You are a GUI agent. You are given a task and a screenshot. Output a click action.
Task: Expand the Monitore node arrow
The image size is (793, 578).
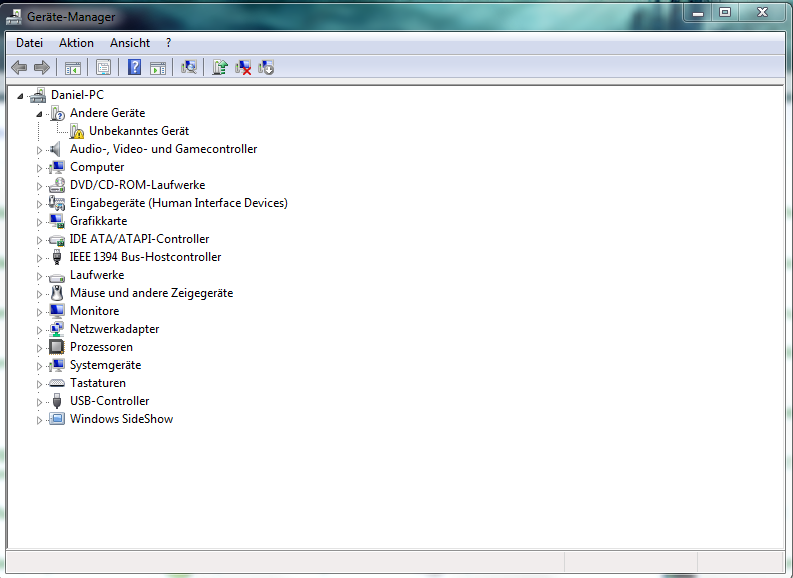[x=39, y=312]
